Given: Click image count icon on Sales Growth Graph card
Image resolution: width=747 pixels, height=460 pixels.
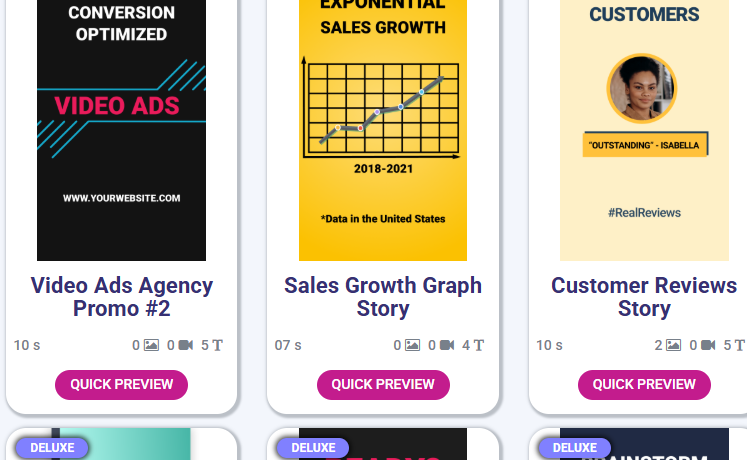Looking at the screenshot, I should pos(413,345).
